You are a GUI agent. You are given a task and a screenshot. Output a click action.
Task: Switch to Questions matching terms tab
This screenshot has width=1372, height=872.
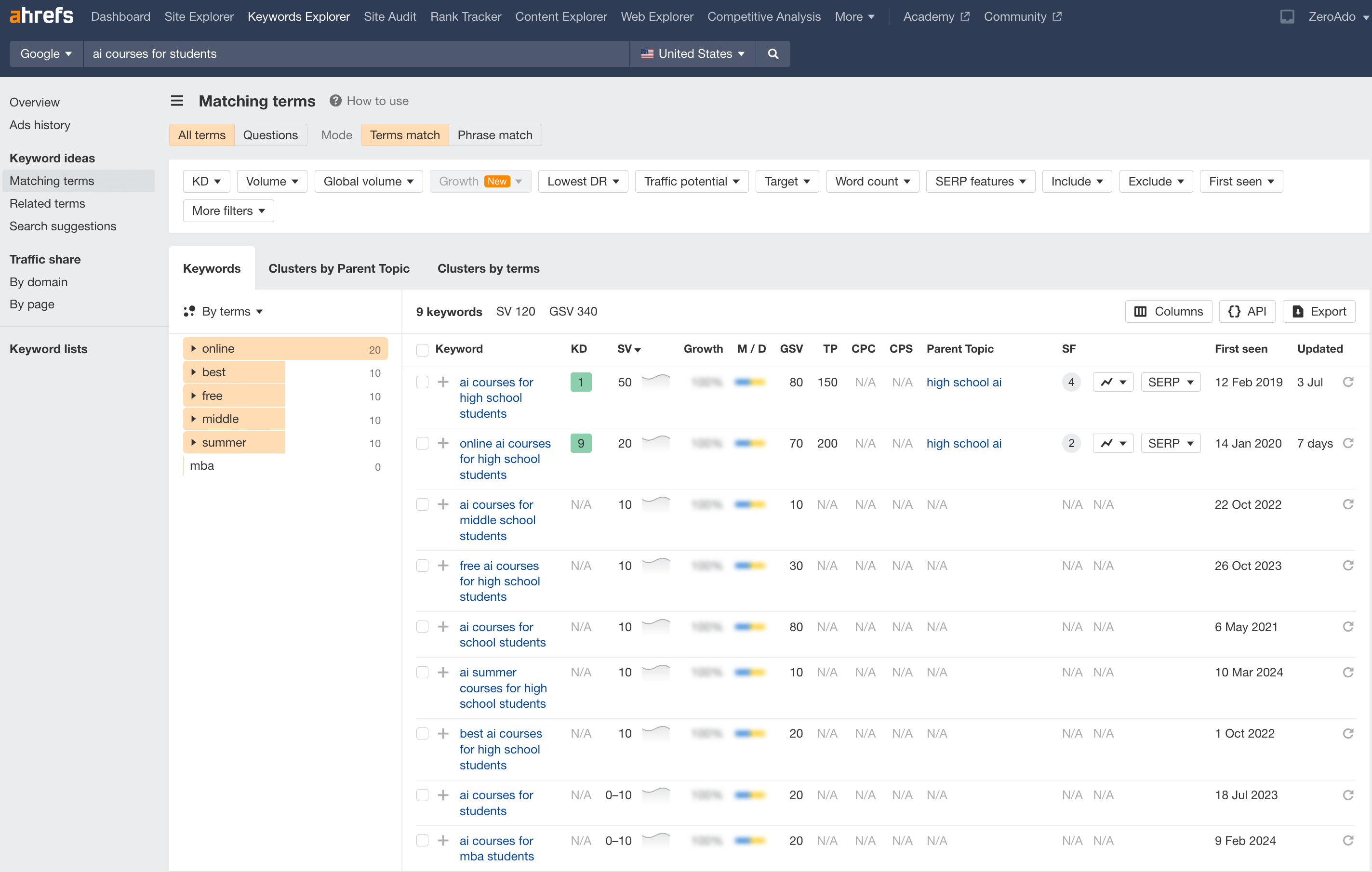coord(271,133)
